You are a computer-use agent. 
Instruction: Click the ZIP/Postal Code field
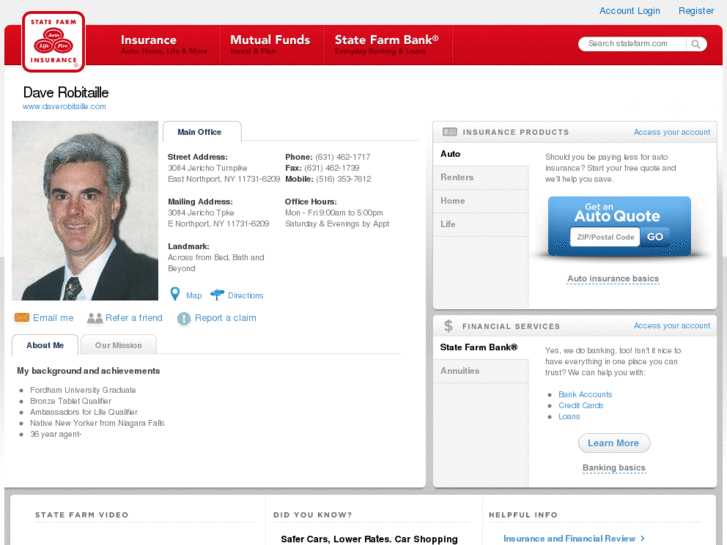point(605,237)
